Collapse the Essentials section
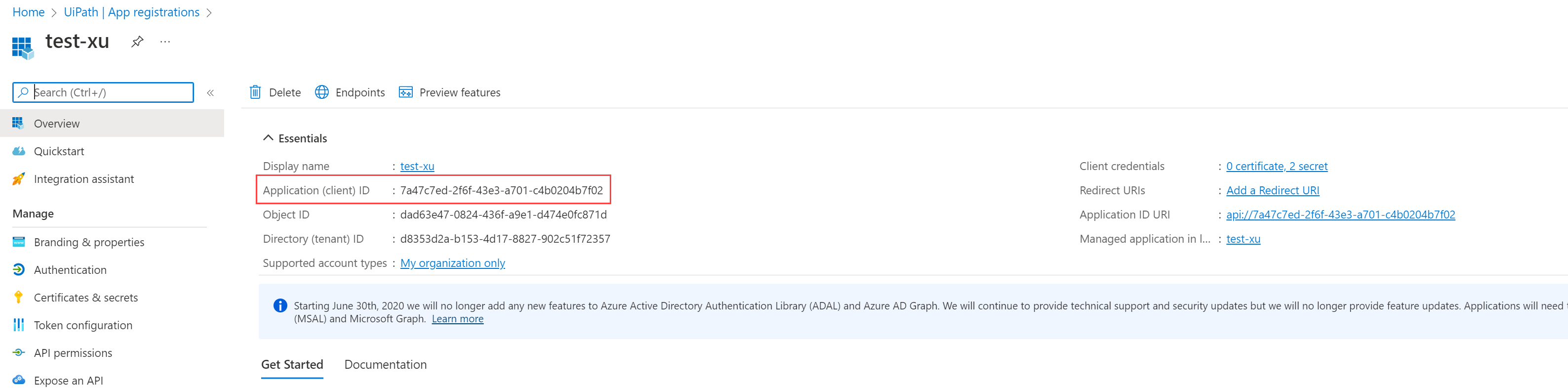Screen dimensions: 1568x391 295,138
